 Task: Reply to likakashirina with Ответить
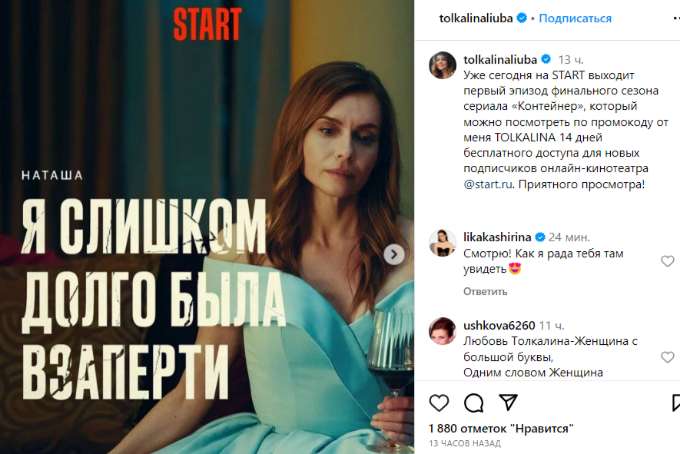coord(485,291)
